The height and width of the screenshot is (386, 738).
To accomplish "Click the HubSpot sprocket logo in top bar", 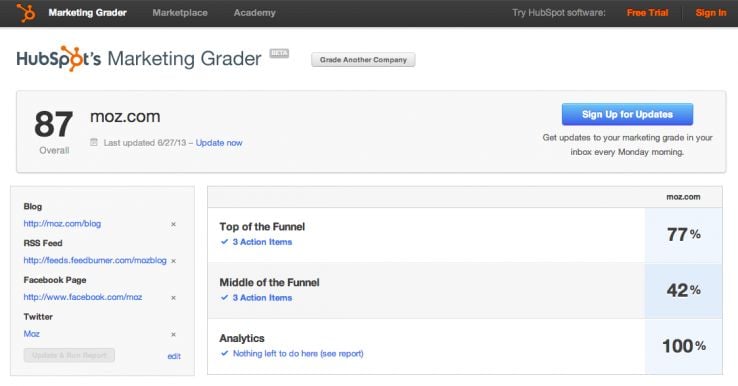I will tap(26, 13).
